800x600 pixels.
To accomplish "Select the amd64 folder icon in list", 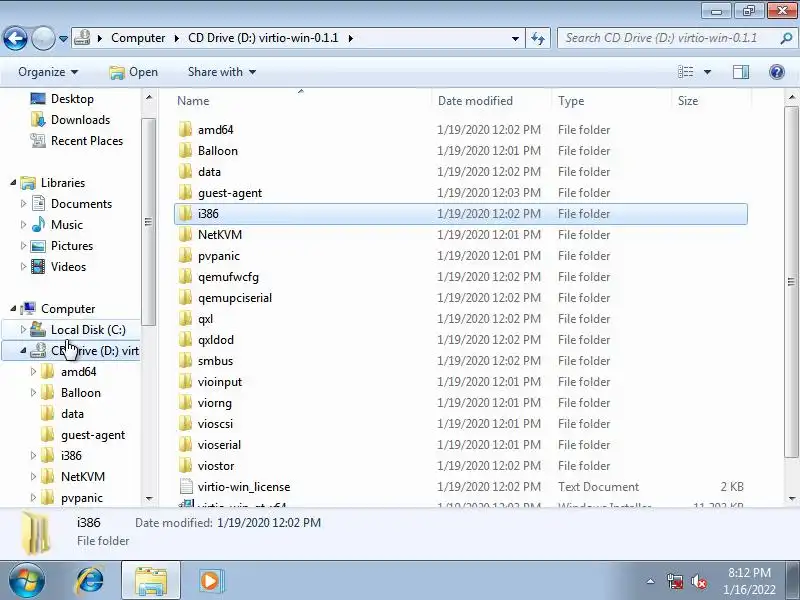I will point(186,130).
